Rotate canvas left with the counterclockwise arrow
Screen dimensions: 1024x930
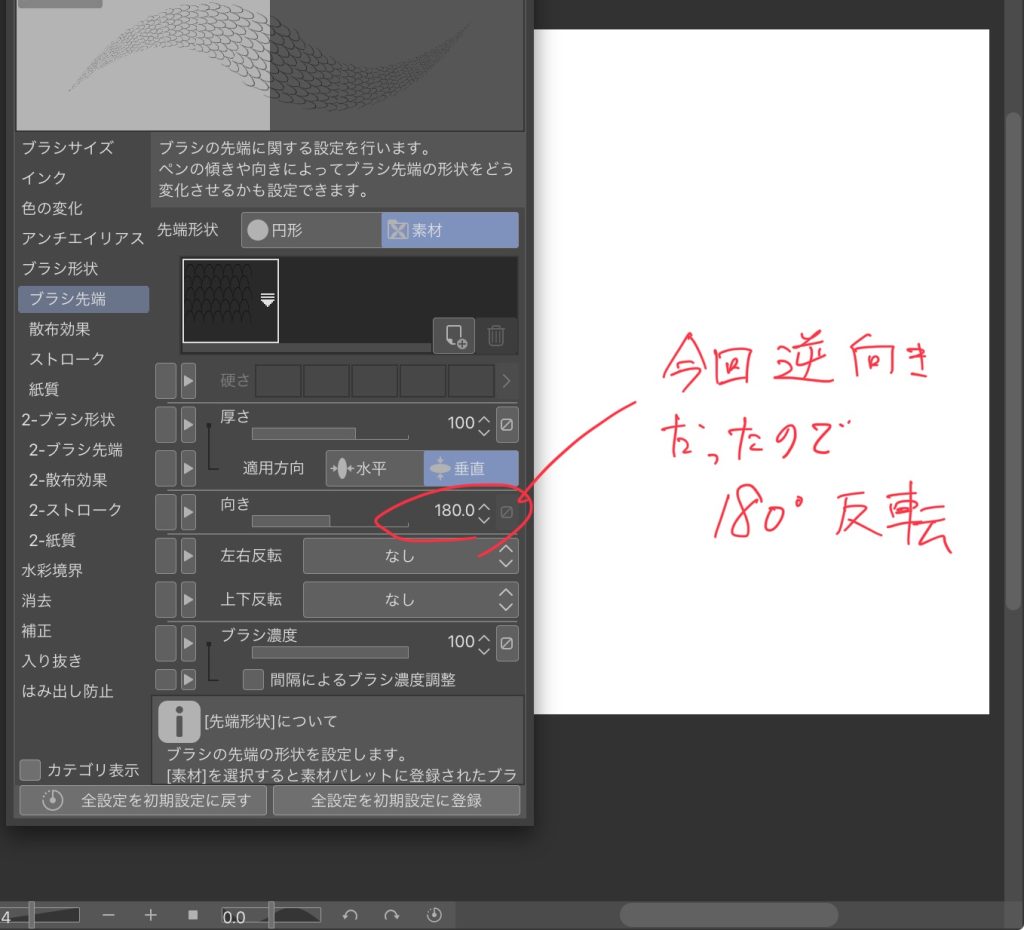click(350, 915)
